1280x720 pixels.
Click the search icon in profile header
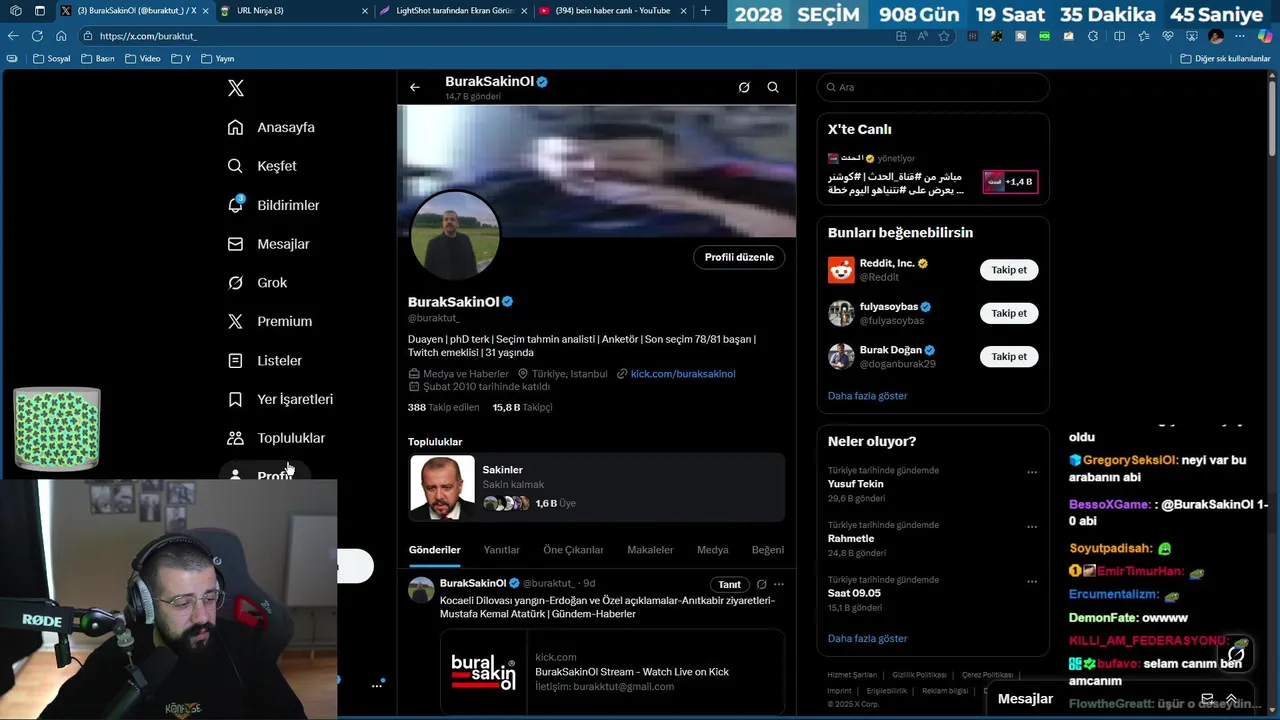[x=773, y=87]
